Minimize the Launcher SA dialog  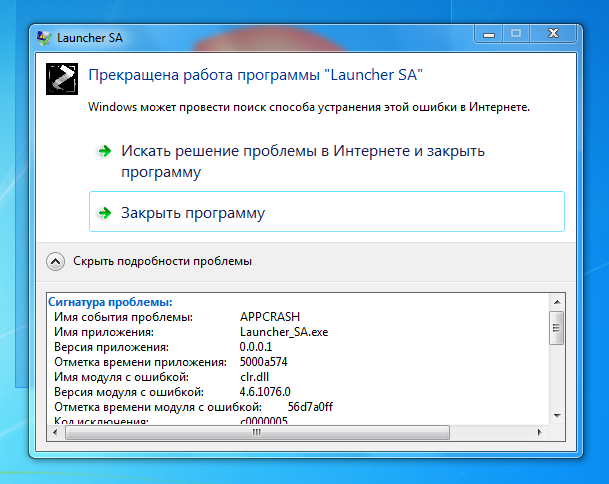[x=489, y=34]
